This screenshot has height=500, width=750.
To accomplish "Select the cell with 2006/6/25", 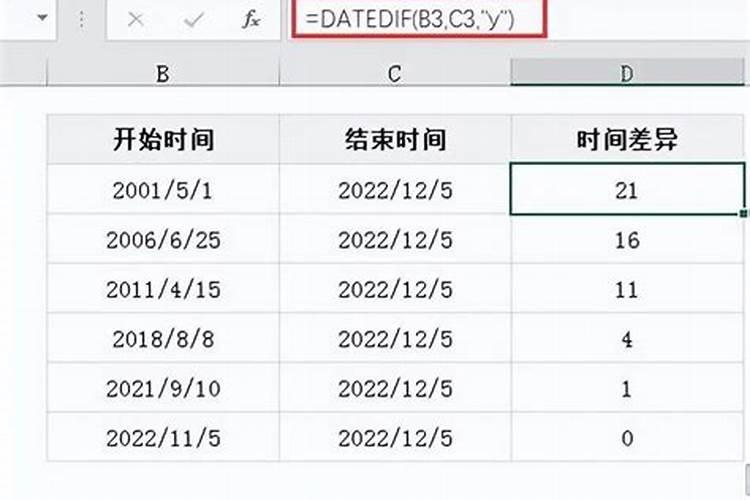I will pos(163,239).
